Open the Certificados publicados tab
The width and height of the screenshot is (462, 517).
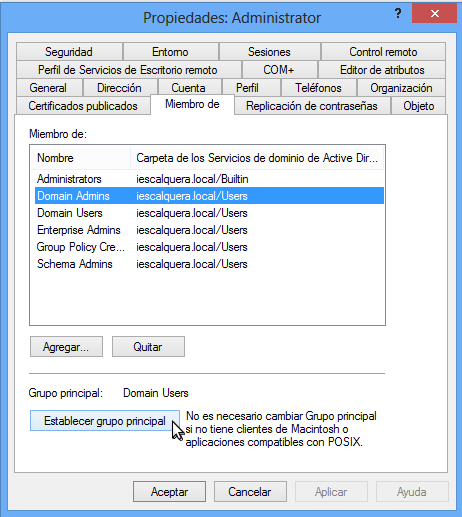[x=83, y=106]
